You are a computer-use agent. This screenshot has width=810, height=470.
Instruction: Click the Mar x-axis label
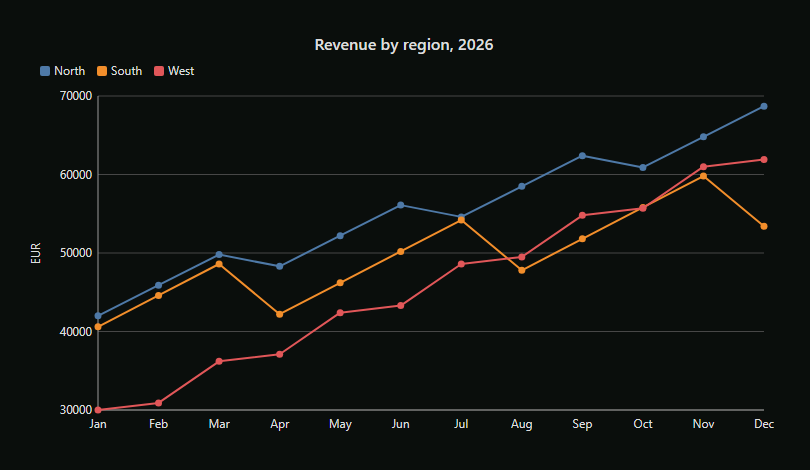coord(219,424)
